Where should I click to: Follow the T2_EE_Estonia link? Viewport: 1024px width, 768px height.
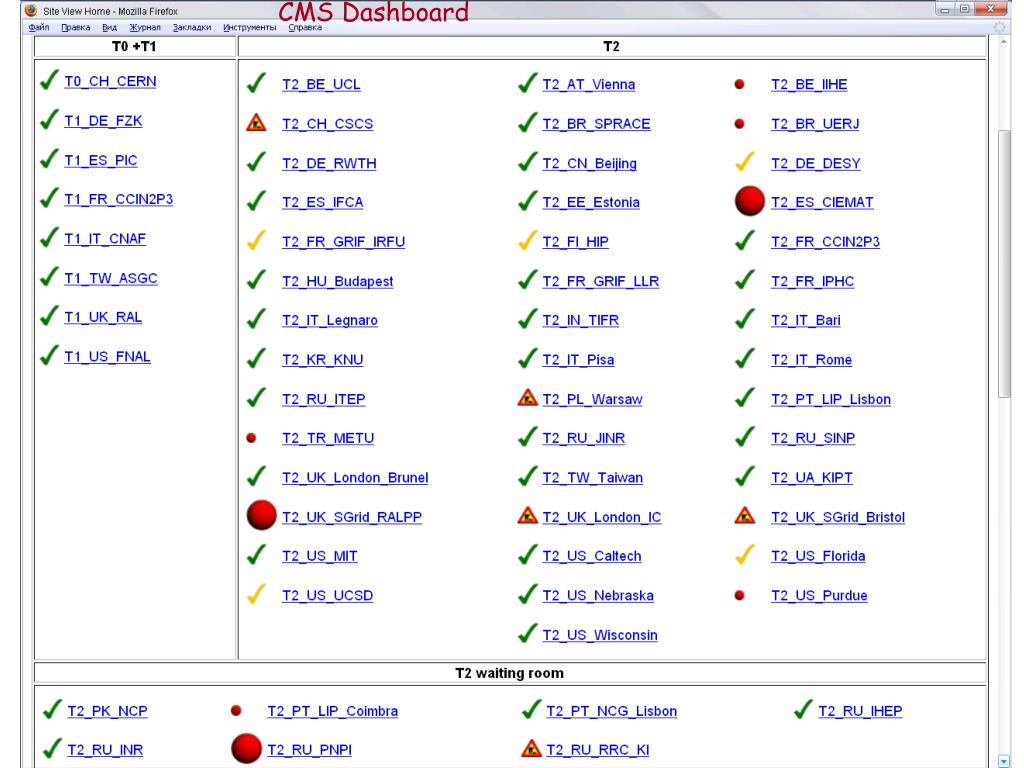click(x=591, y=202)
